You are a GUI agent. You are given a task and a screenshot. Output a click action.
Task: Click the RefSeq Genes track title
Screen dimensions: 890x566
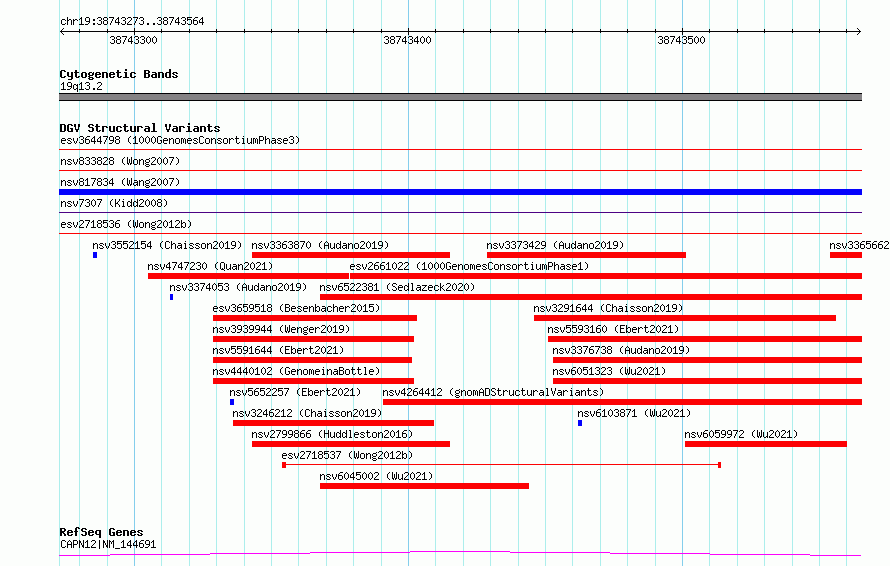click(101, 532)
